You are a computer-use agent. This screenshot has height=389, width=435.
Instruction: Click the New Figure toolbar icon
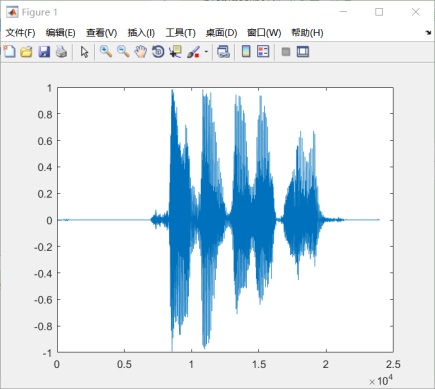[x=9, y=52]
